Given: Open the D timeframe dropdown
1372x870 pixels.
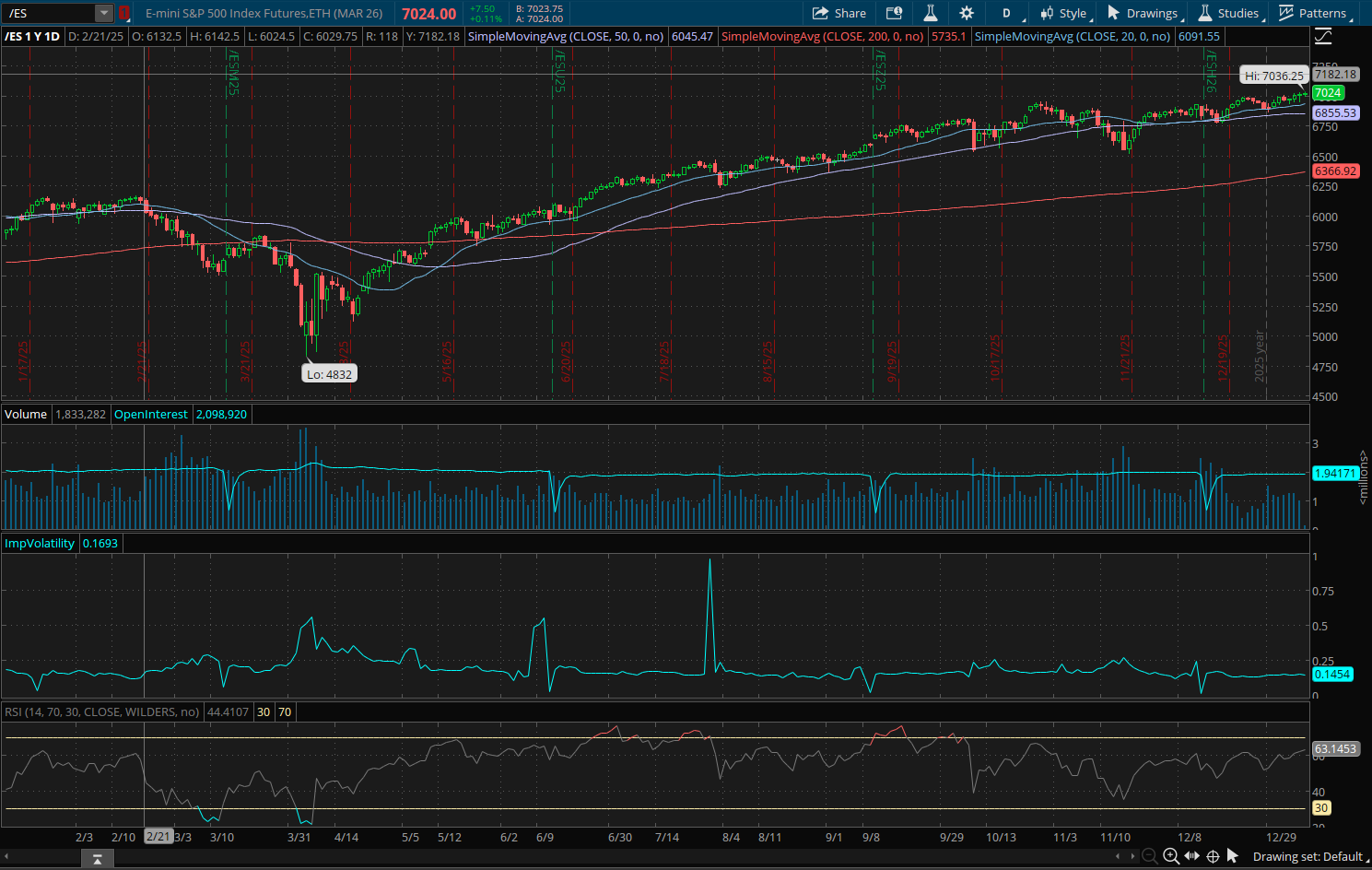Looking at the screenshot, I should click(1006, 13).
